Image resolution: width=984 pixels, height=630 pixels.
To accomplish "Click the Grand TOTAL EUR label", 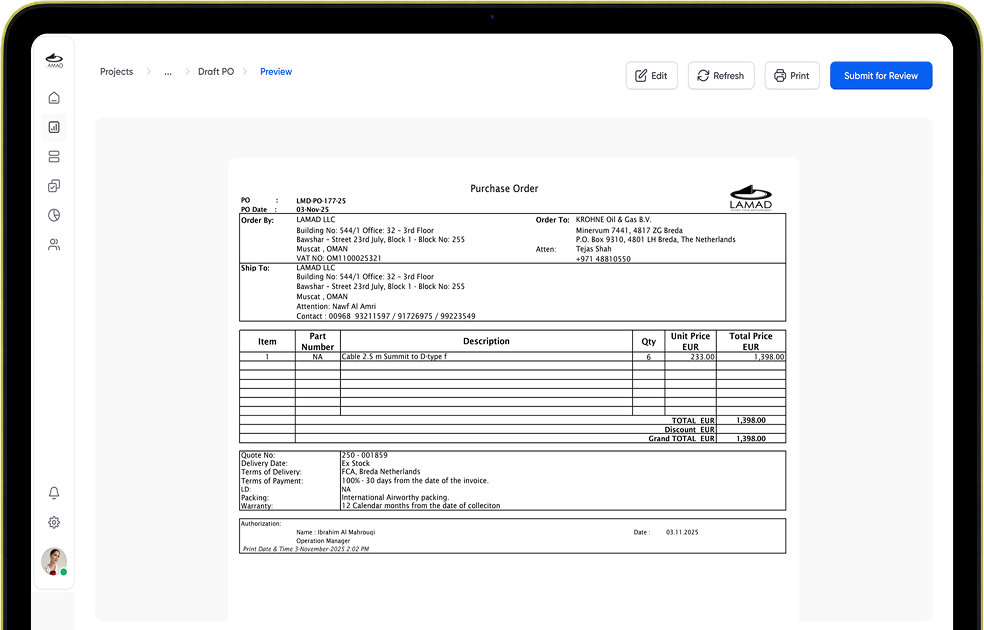I will point(682,439).
